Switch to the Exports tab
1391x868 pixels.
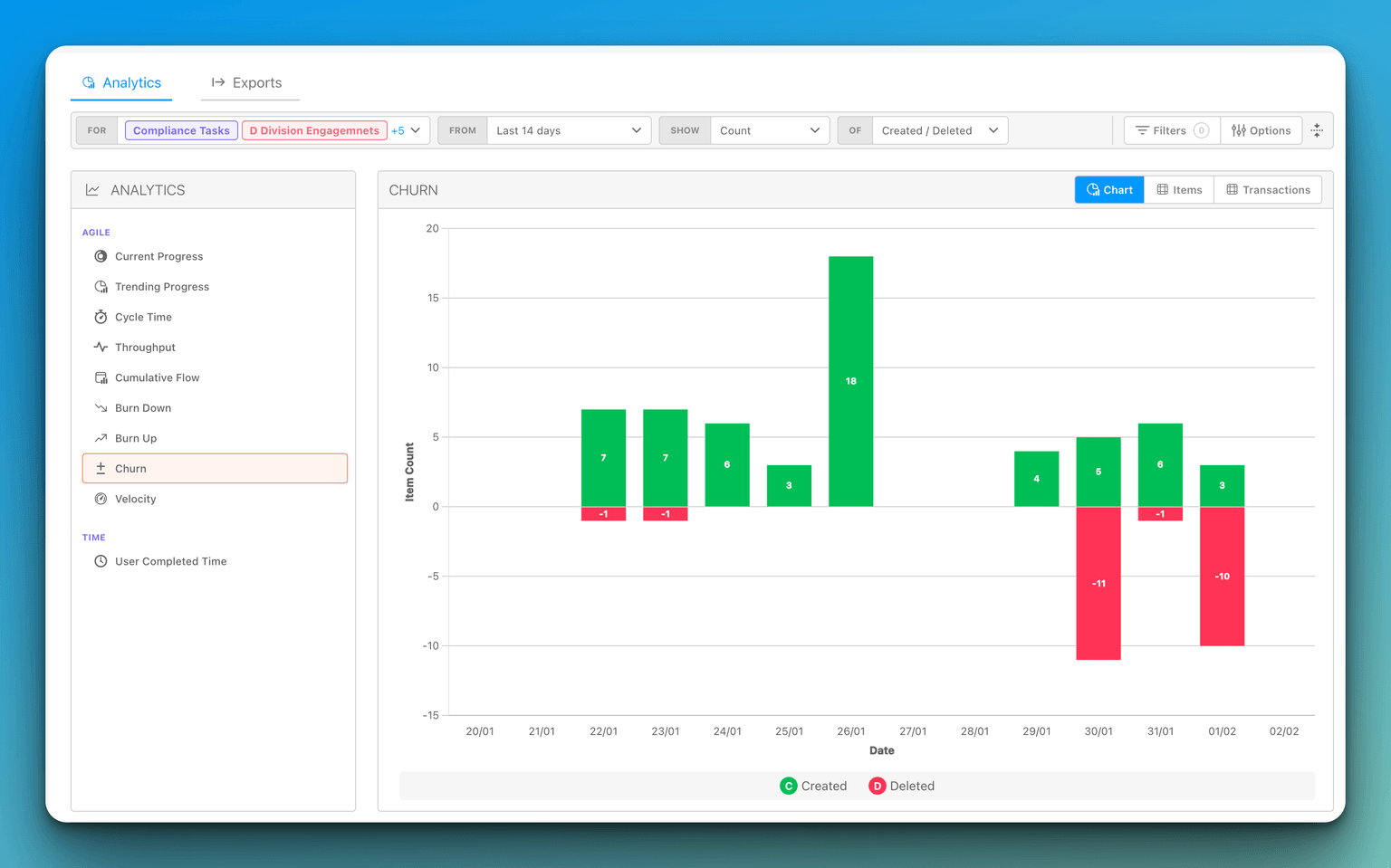[x=247, y=82]
